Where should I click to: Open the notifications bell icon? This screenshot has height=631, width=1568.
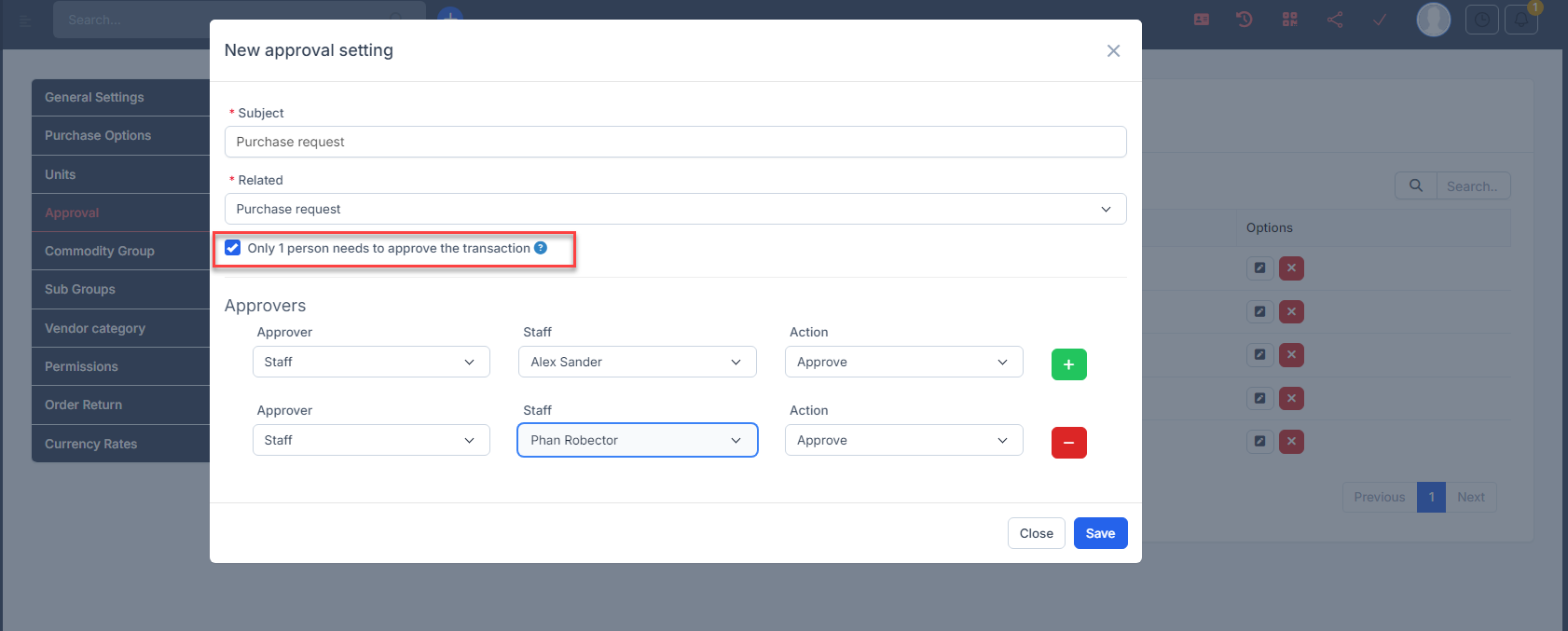pos(1520,20)
